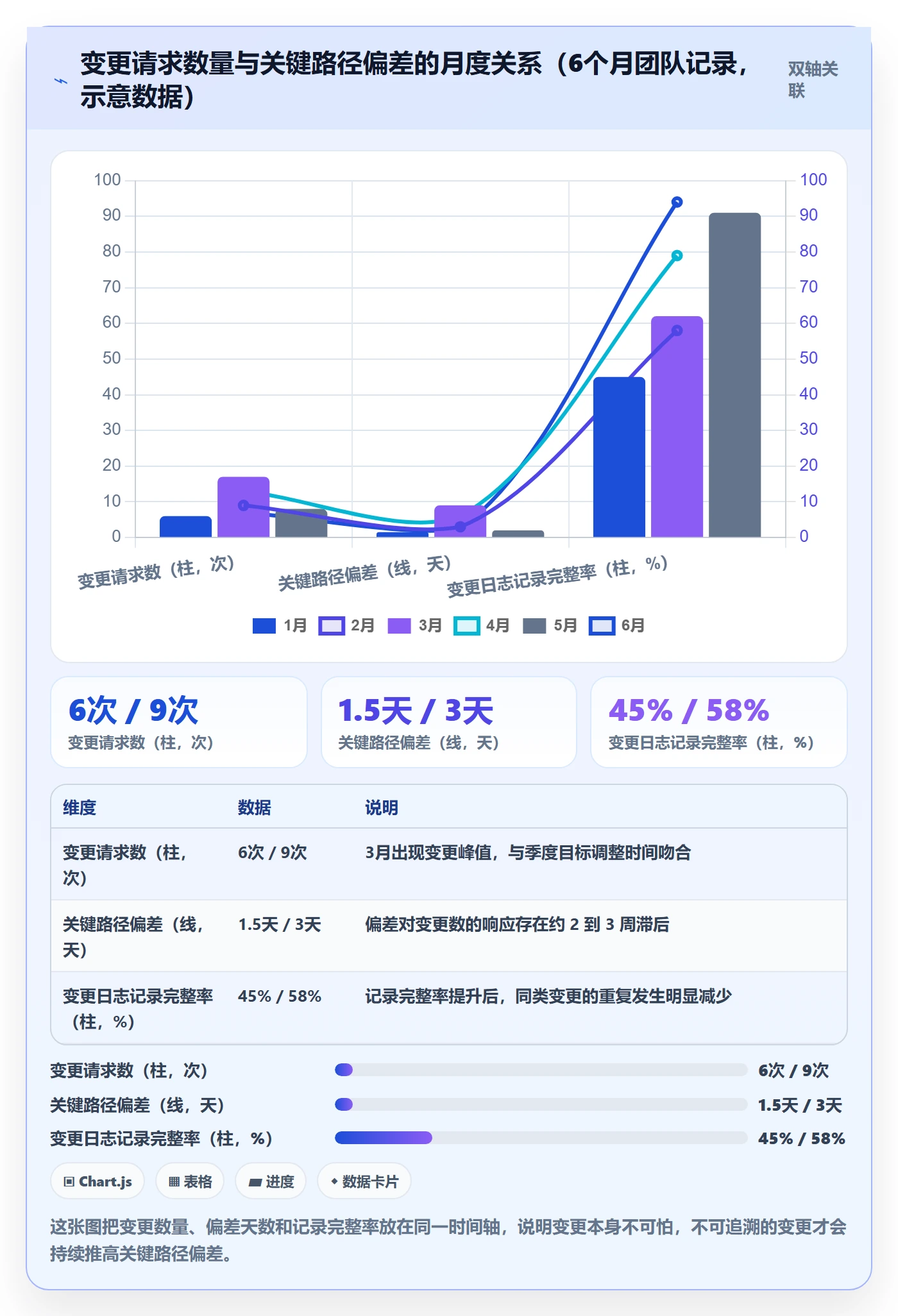The image size is (898, 1316).
Task: Click the footer summary paragraph
Action: point(448,1240)
